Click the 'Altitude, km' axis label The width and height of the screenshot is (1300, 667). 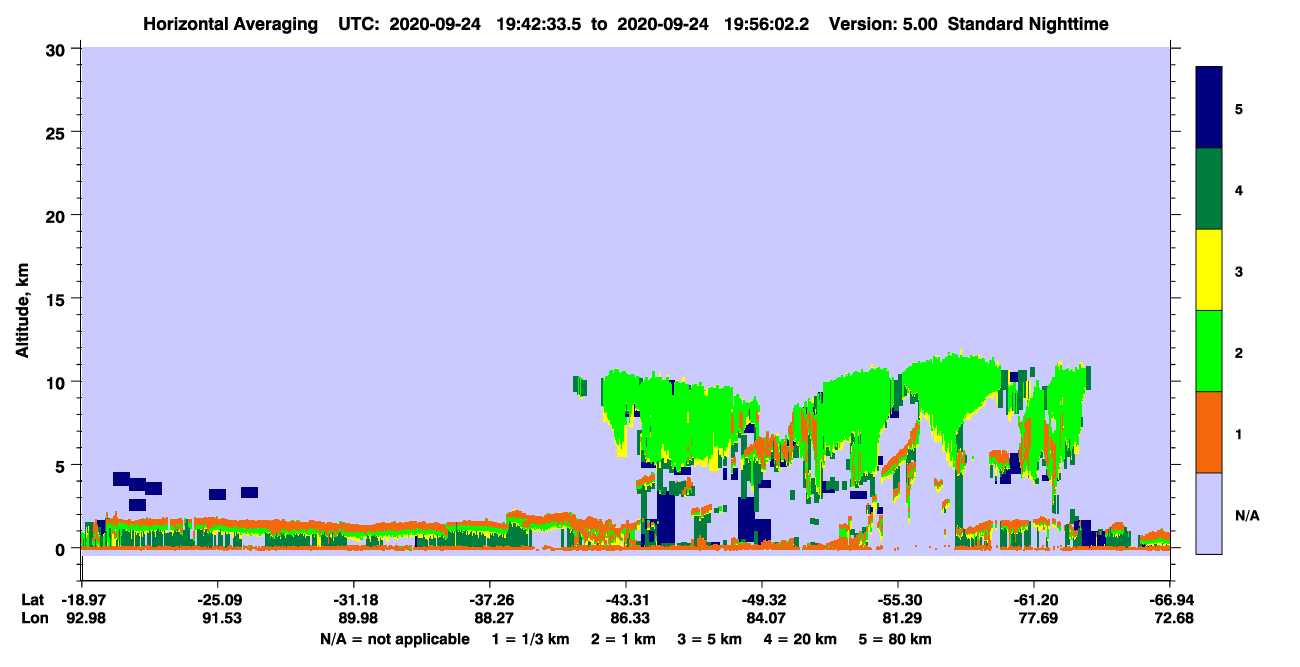coord(22,313)
